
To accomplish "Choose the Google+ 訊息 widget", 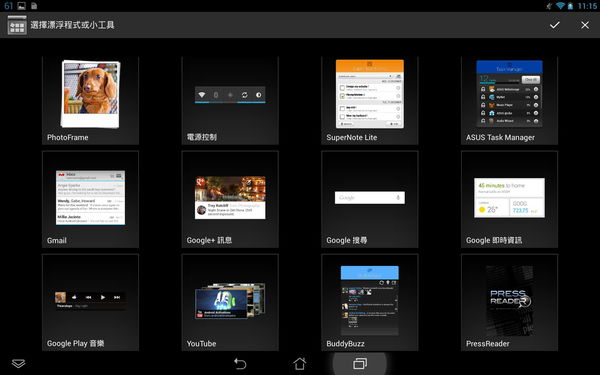I will coord(230,199).
